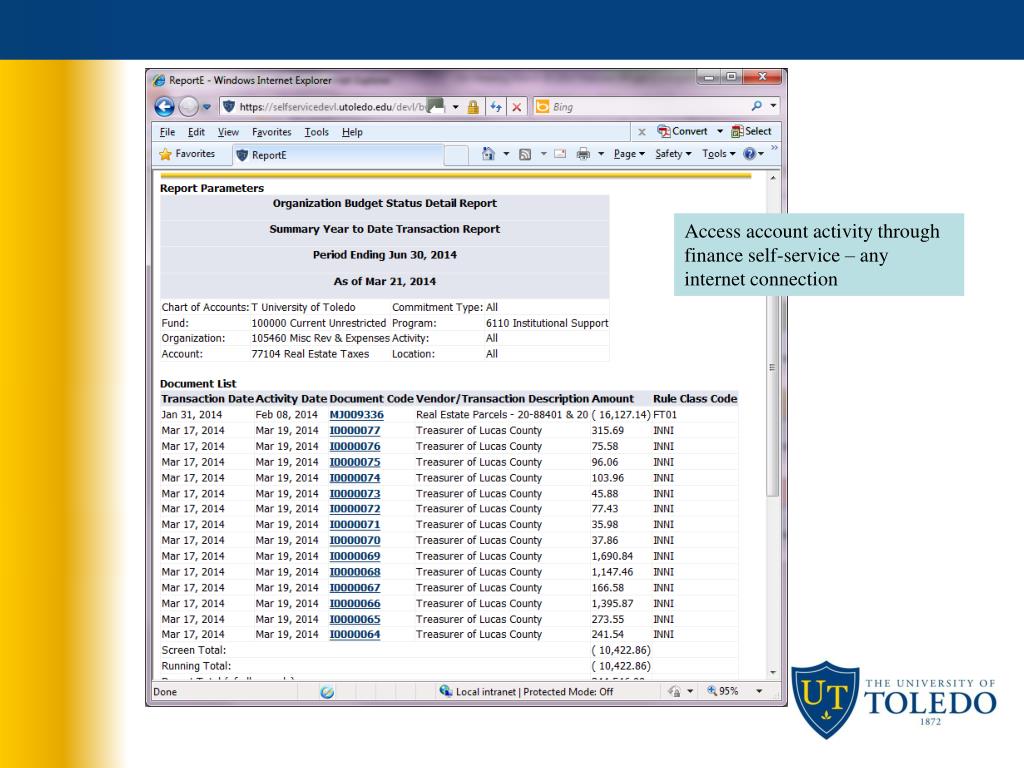Click the Local intranet Protected Mode status
Viewport: 1024px width, 768px height.
tap(526, 692)
